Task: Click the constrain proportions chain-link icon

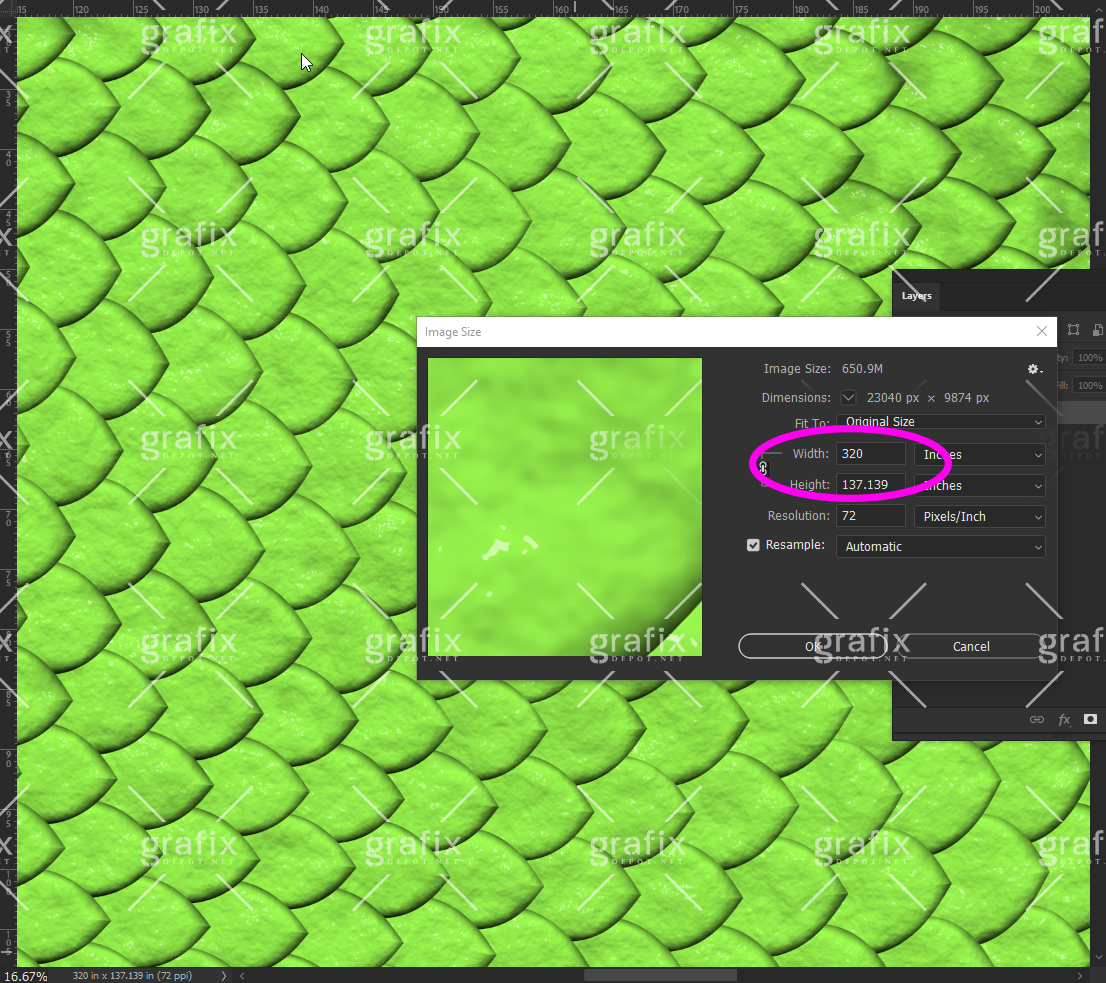Action: (x=763, y=468)
